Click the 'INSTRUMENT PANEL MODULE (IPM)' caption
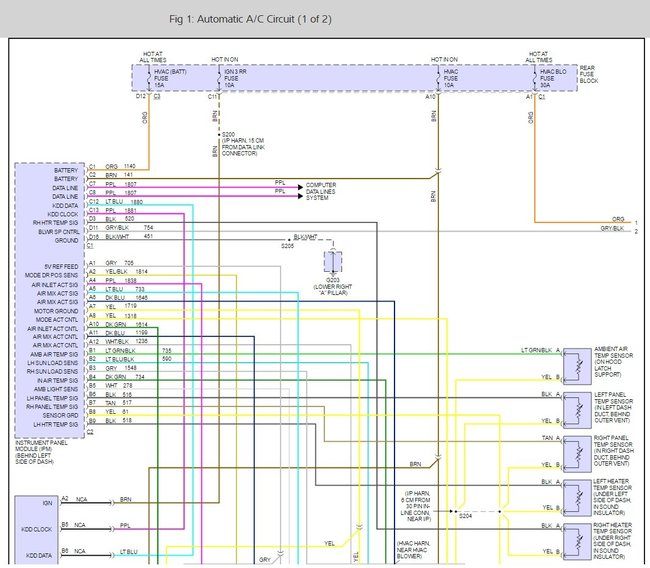 click(41, 446)
